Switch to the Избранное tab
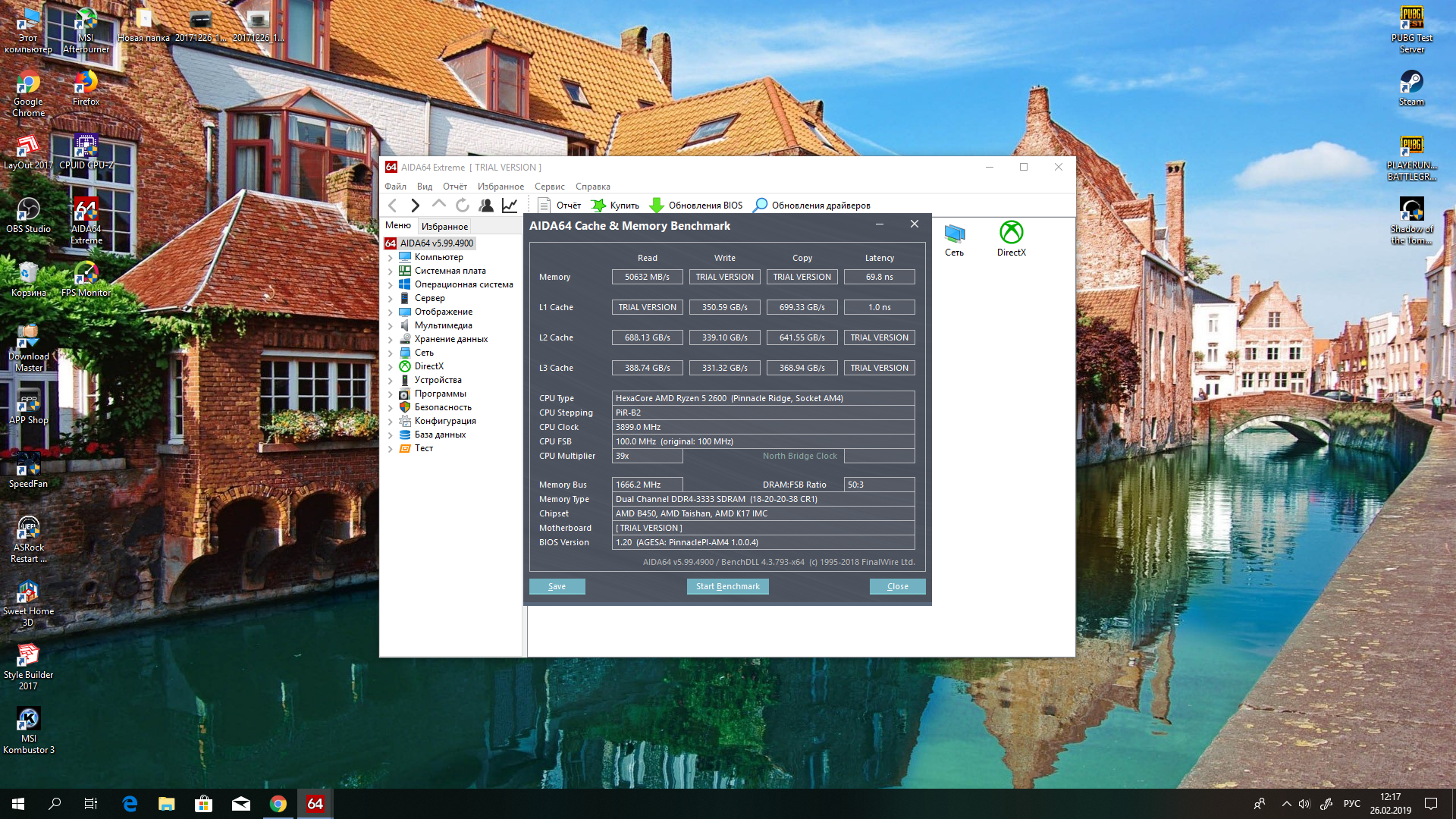Viewport: 1456px width, 819px height. coord(444,227)
